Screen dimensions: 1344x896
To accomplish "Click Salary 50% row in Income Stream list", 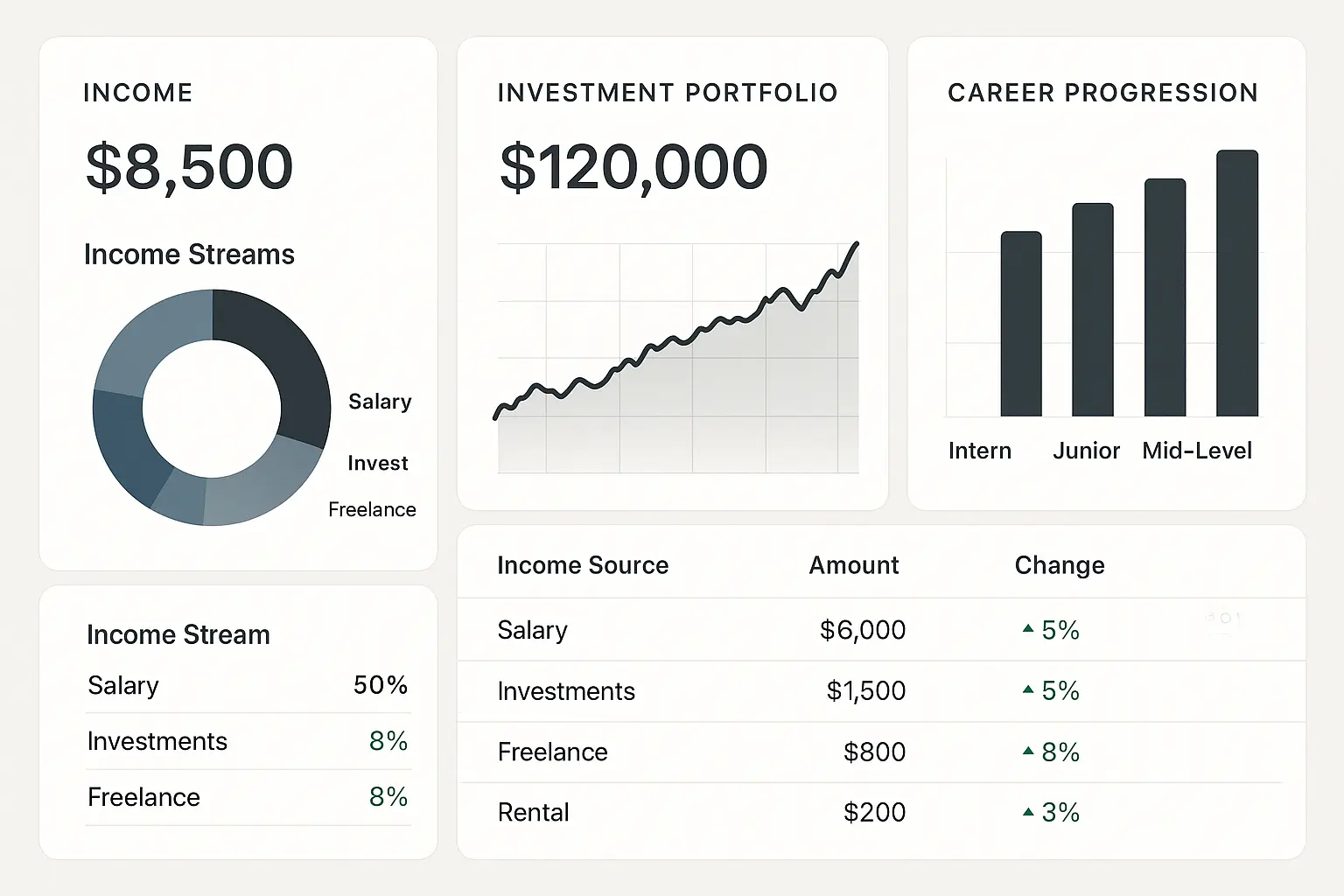I will [248, 685].
